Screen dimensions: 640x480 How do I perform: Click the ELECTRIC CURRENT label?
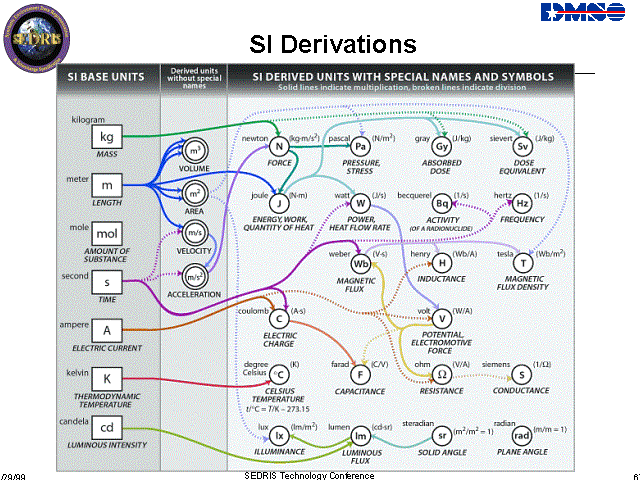(x=107, y=348)
